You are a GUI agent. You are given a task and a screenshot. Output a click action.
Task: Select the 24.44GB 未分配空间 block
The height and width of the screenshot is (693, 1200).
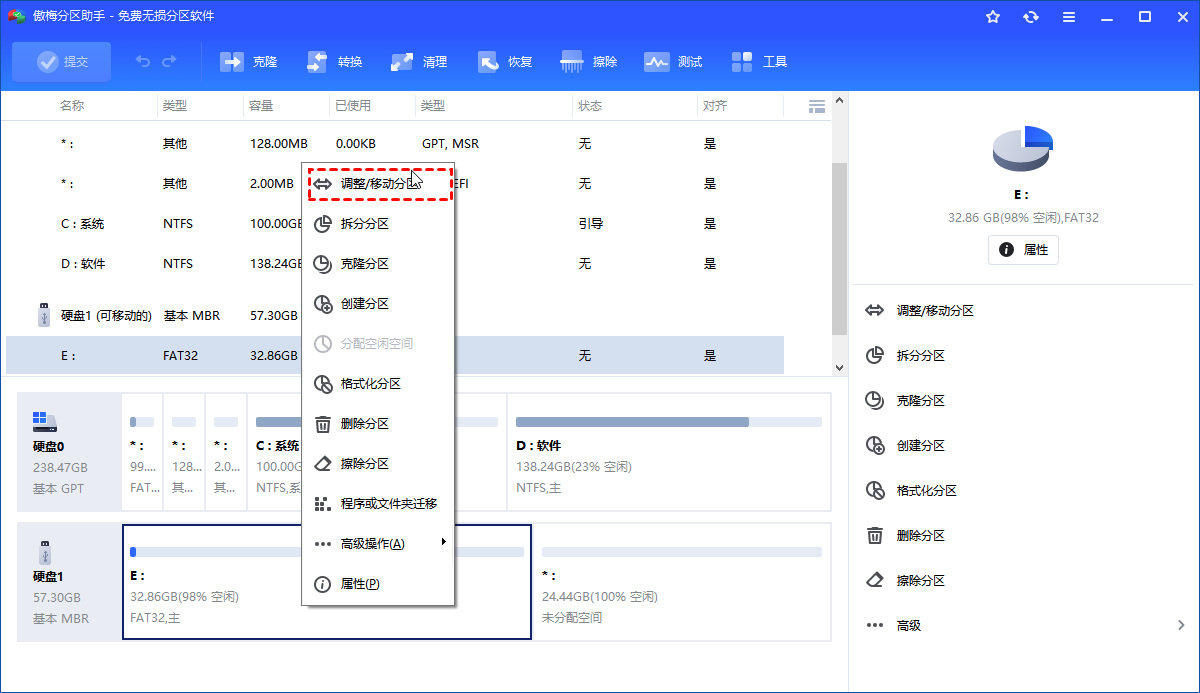tap(682, 582)
